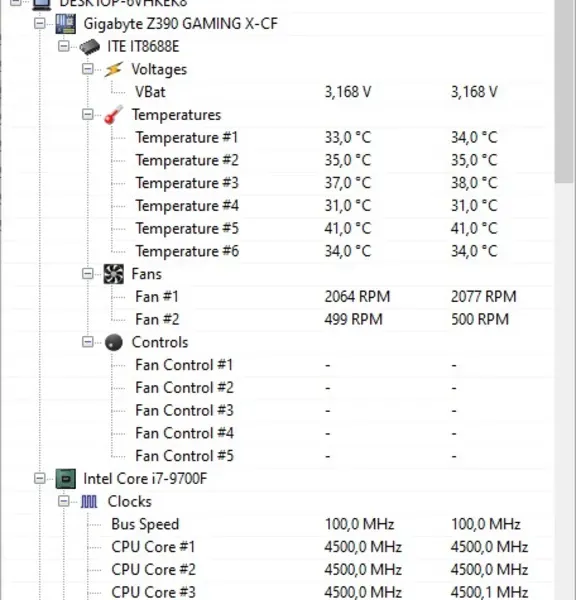Image resolution: width=576 pixels, height=600 pixels.
Task: Collapse the Intel Core i7-9700F node
Action: [39, 478]
